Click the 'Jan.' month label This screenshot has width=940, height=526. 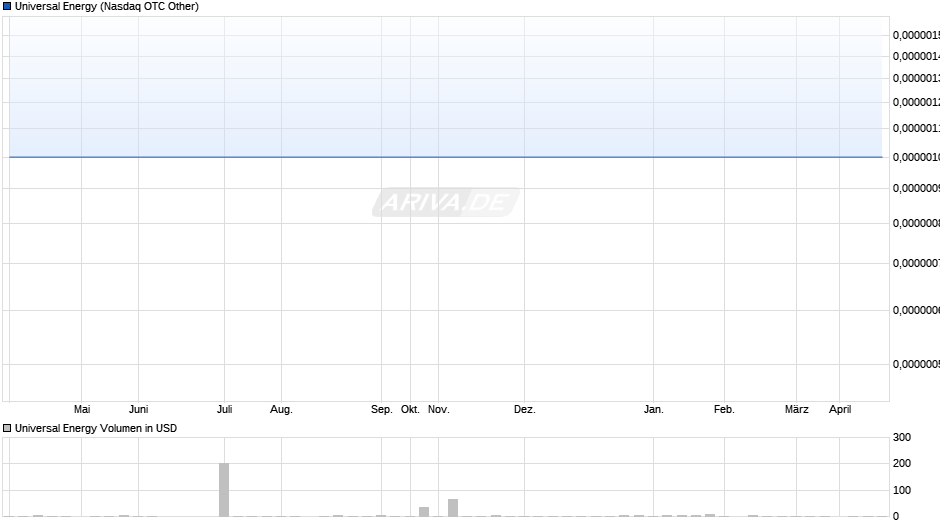click(x=653, y=409)
